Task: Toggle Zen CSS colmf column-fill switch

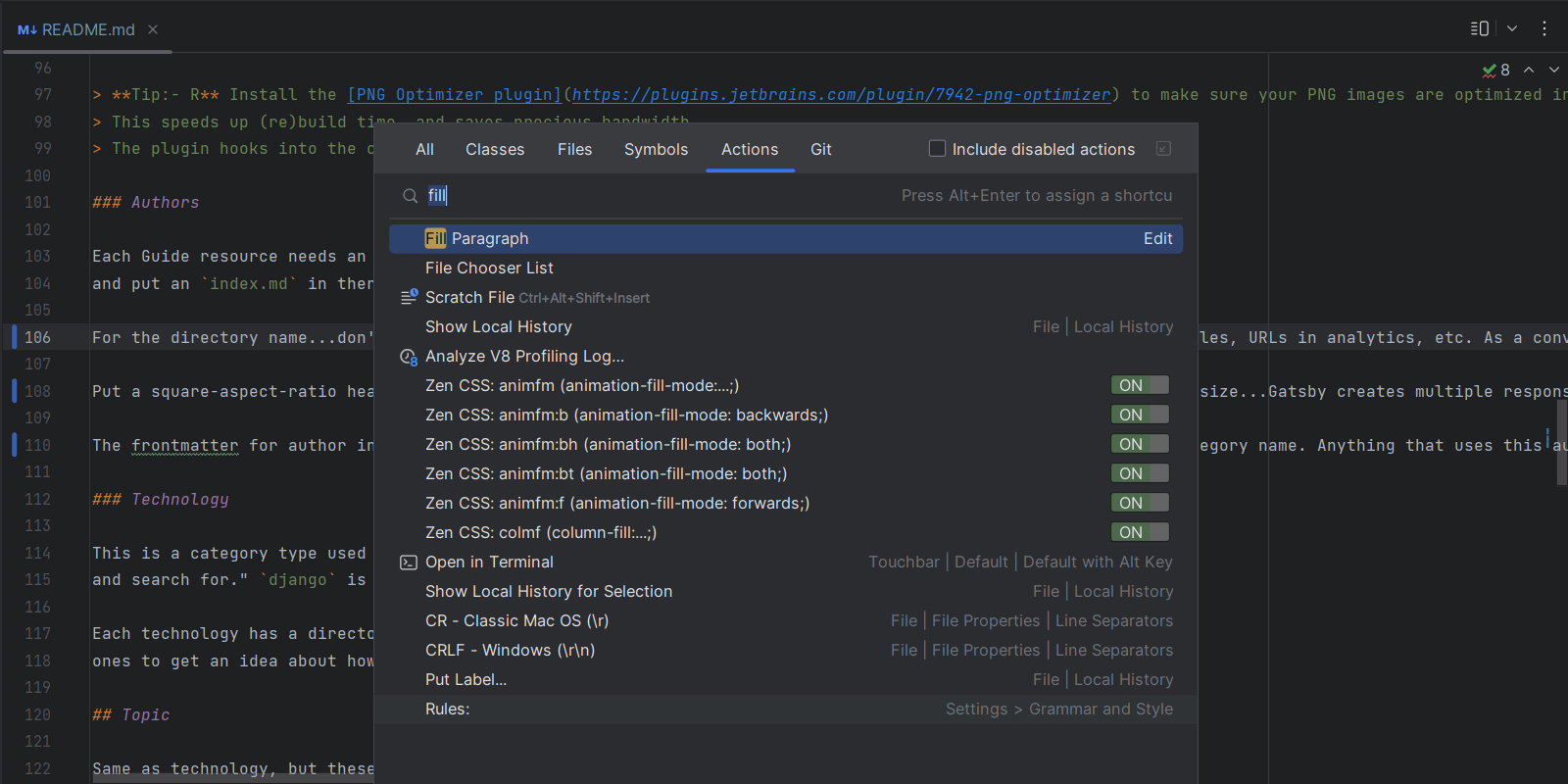Action: (1139, 532)
